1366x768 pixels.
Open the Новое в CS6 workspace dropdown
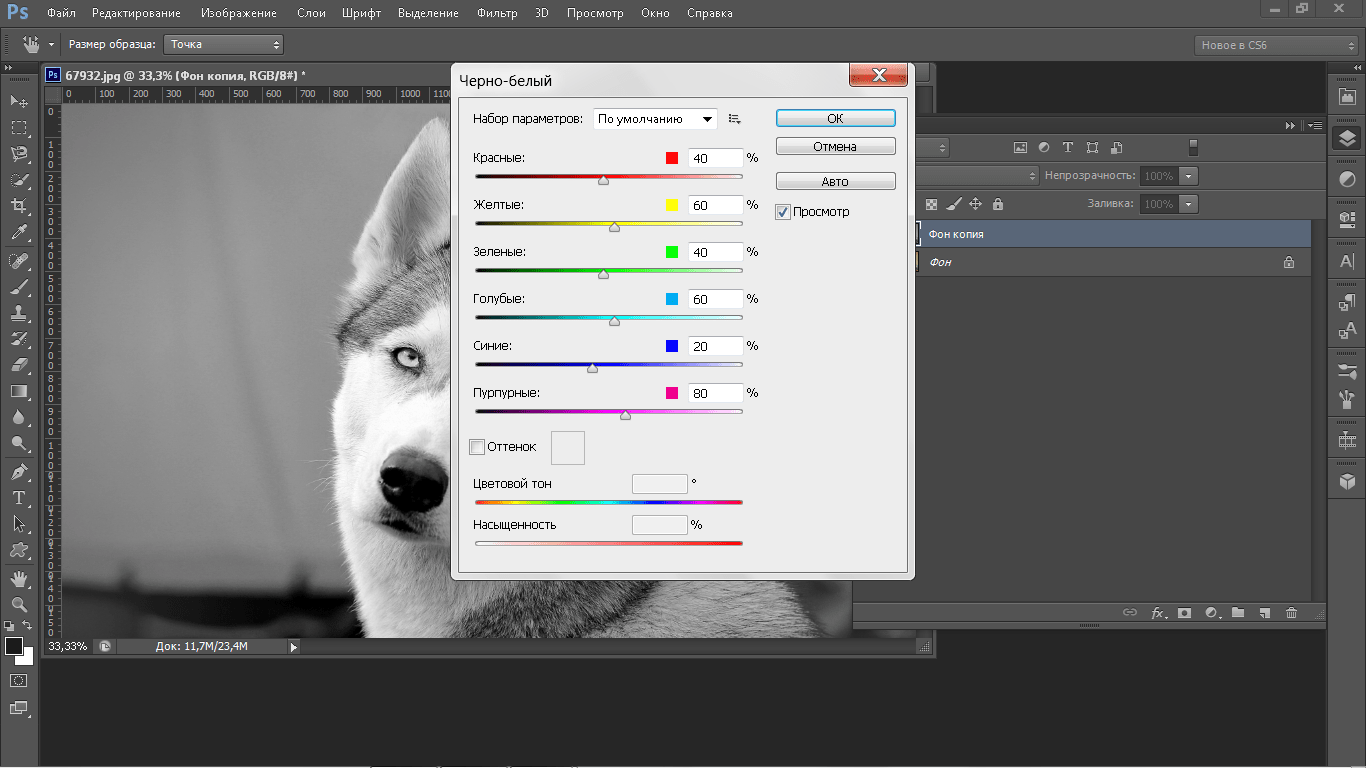click(x=1276, y=45)
